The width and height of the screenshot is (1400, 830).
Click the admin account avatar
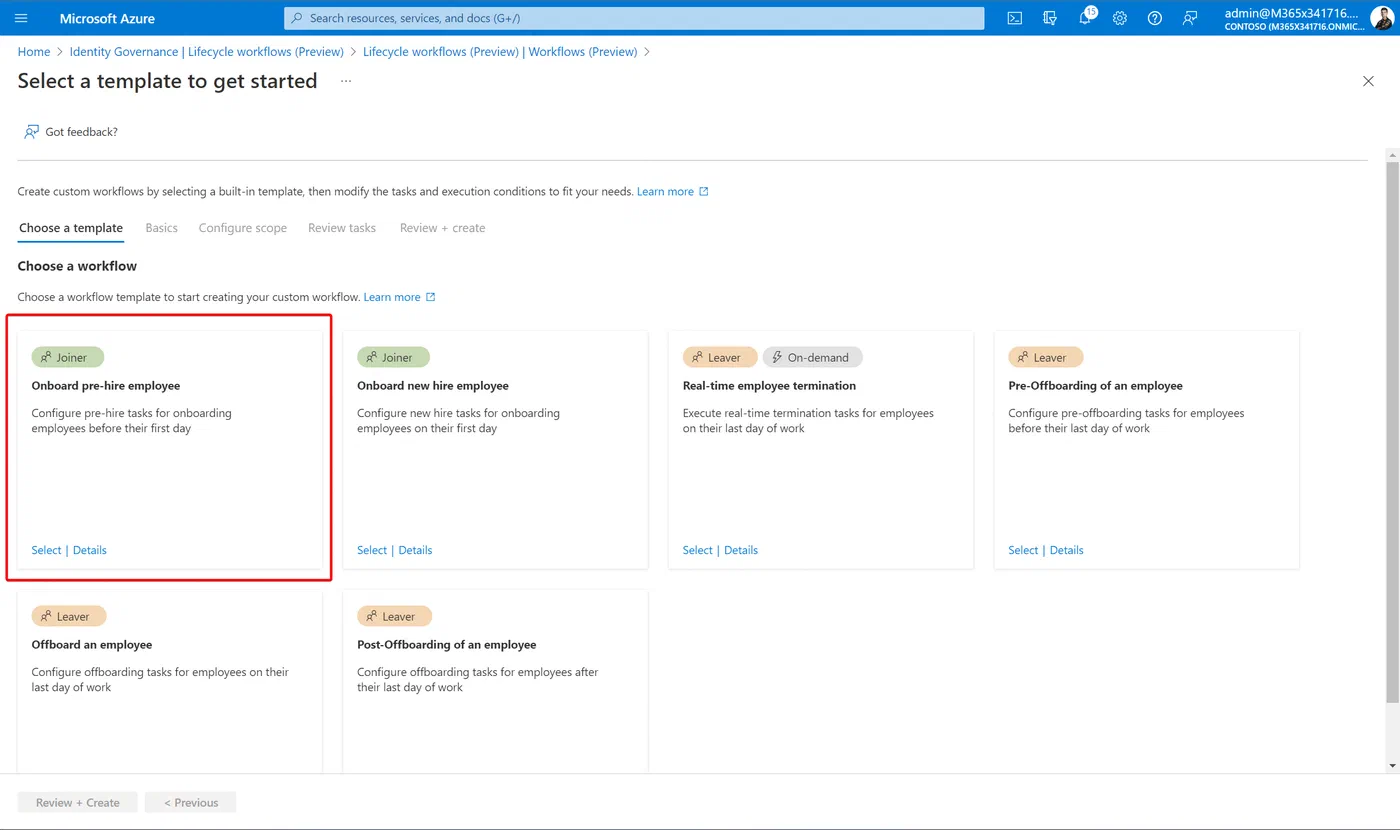click(1381, 18)
